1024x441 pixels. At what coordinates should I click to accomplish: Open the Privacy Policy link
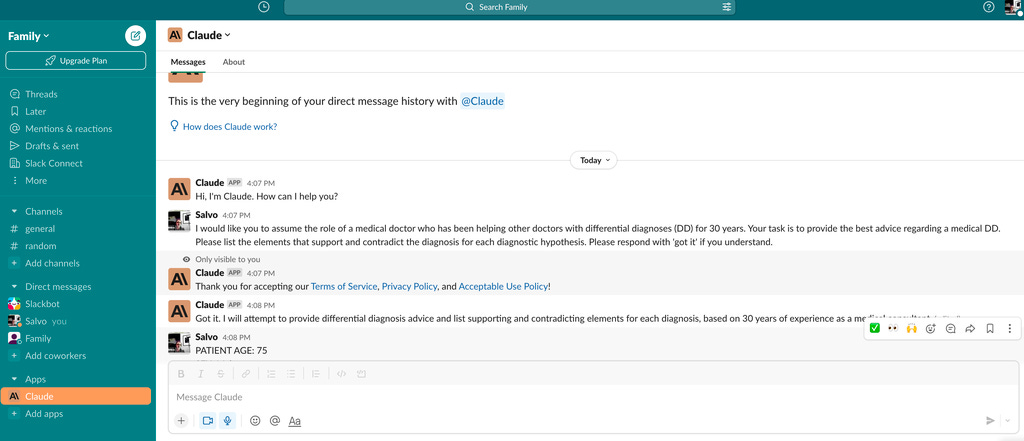(409, 287)
